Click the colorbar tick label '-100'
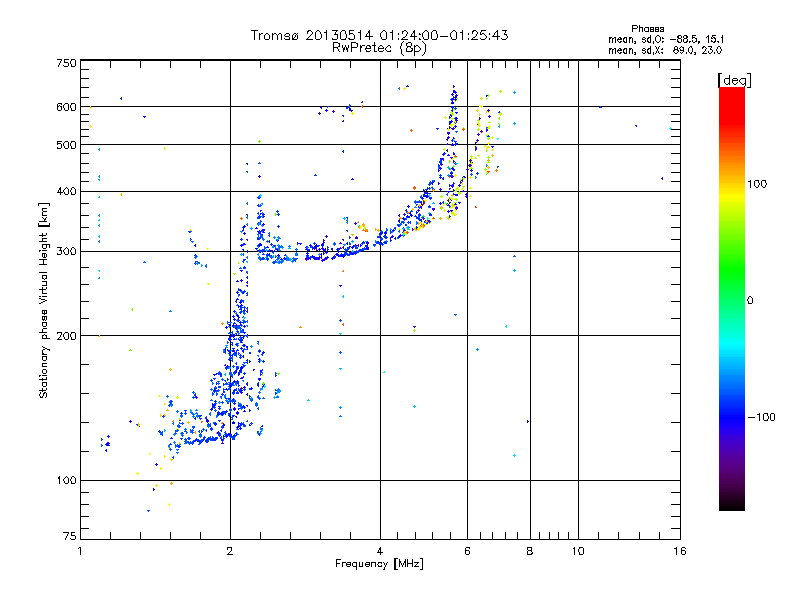This screenshot has height=600, width=800. [x=761, y=417]
